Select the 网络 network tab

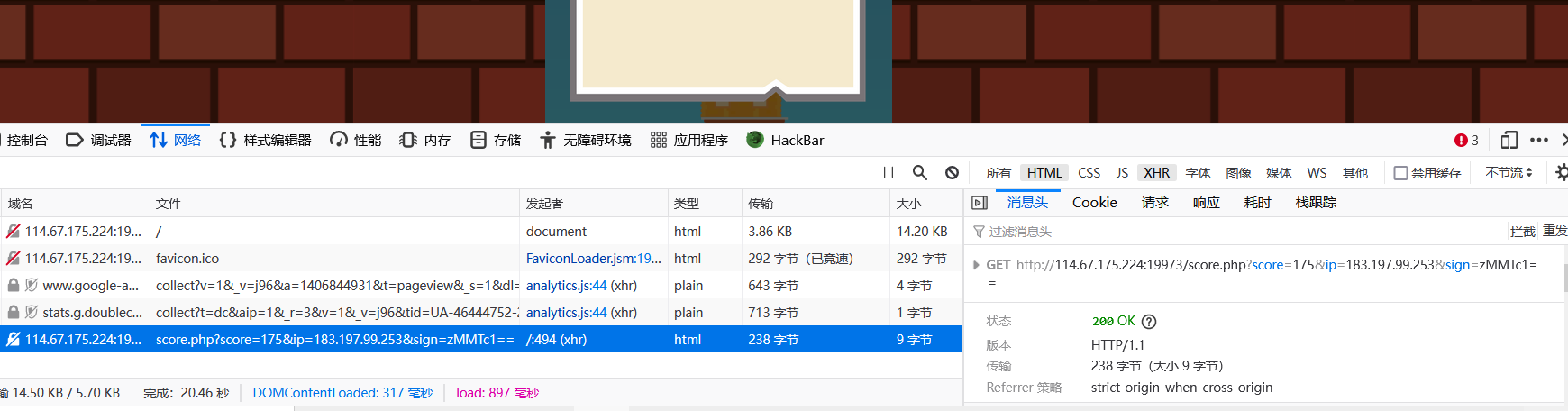pyautogui.click(x=176, y=141)
